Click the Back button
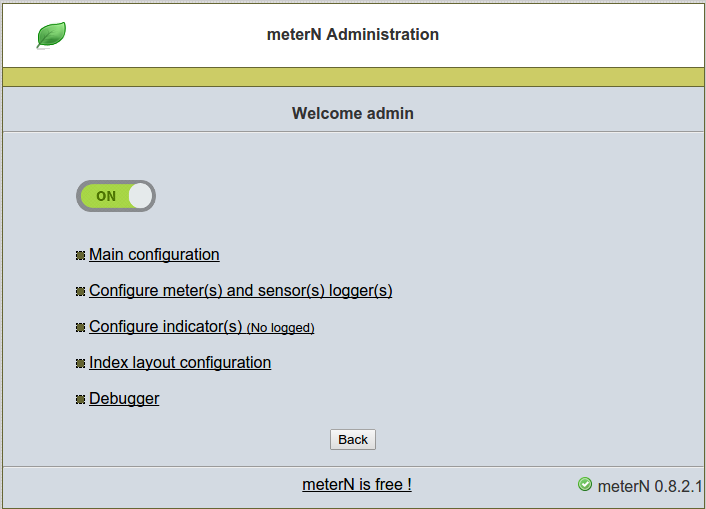This screenshot has width=706, height=509. [x=353, y=439]
